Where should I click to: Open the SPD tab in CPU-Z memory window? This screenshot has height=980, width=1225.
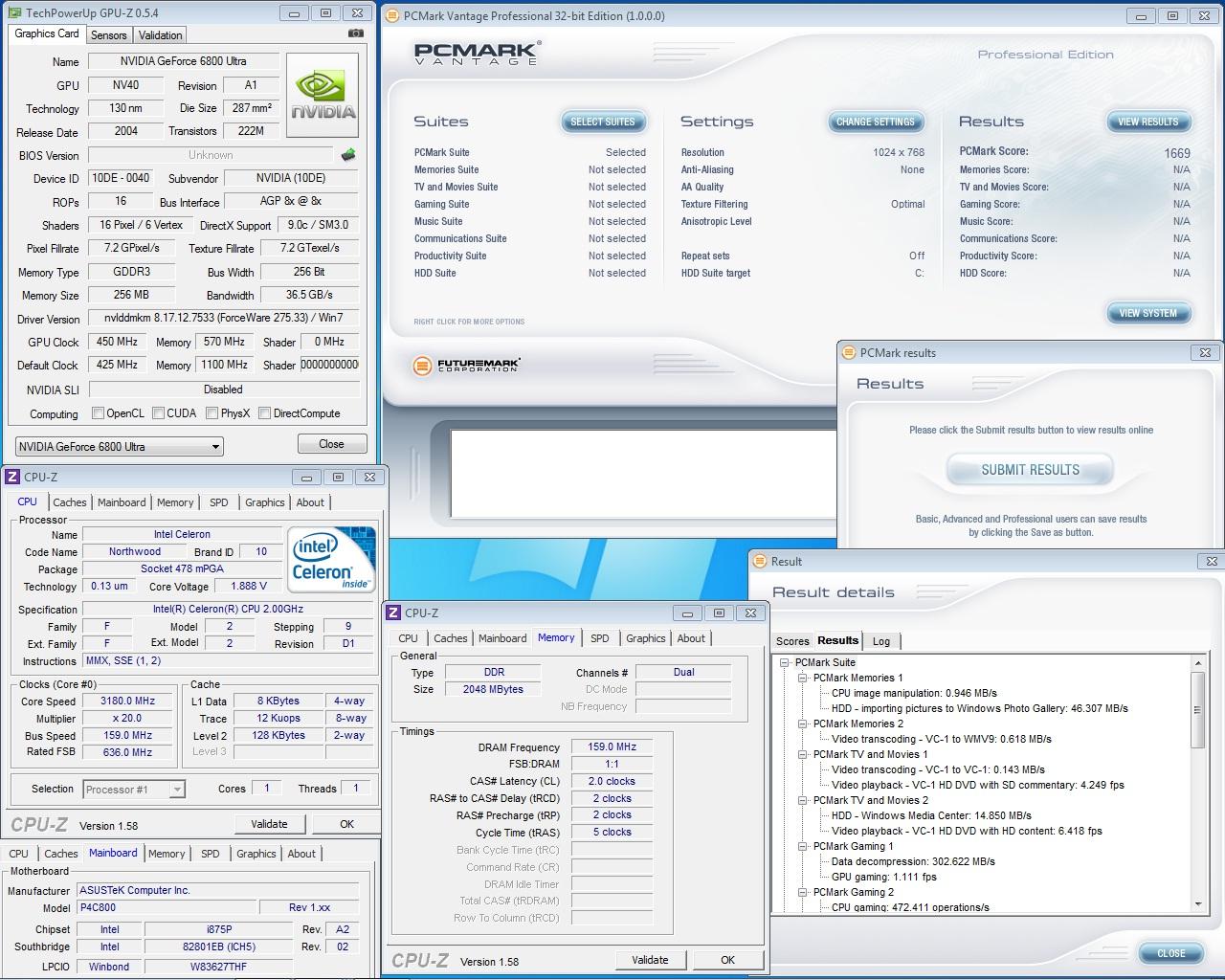tap(600, 638)
